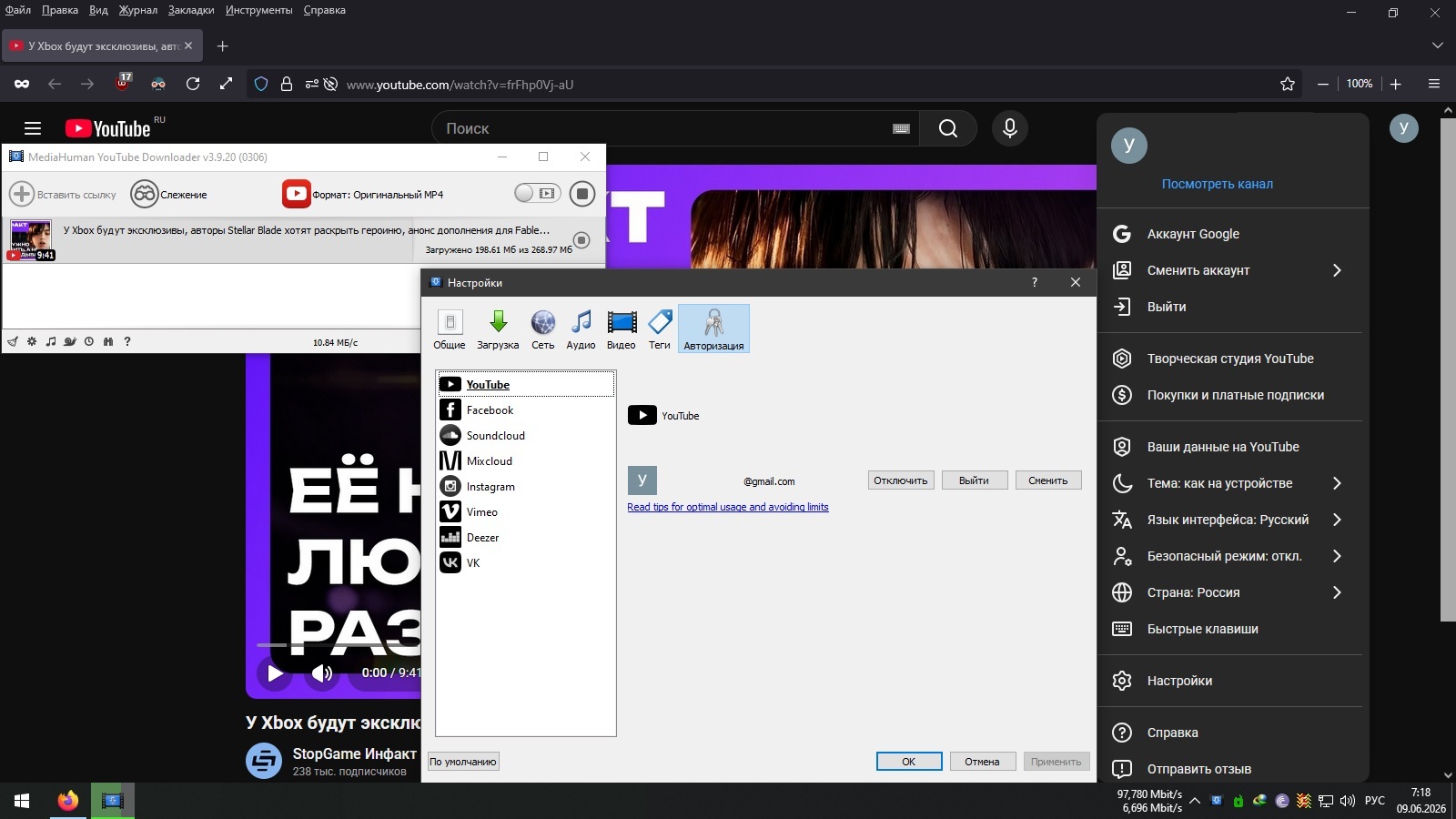Select VK in the services list
This screenshot has height=819, width=1456.
pos(526,563)
